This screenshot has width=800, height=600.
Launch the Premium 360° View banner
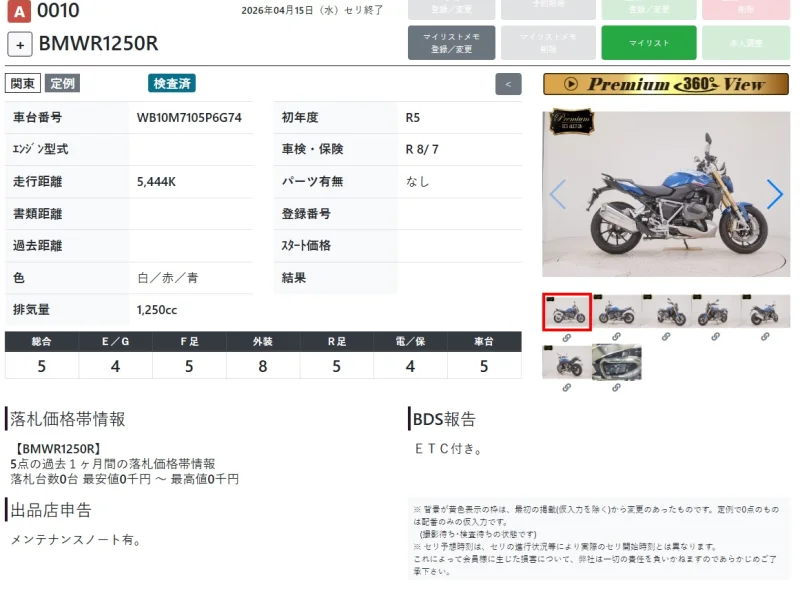666,84
